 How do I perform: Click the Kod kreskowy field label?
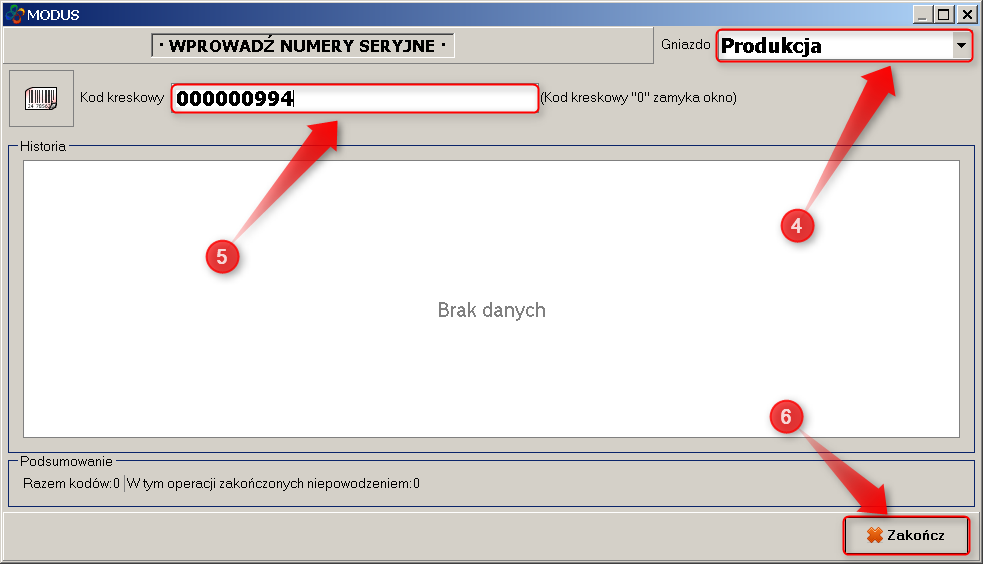(121, 98)
